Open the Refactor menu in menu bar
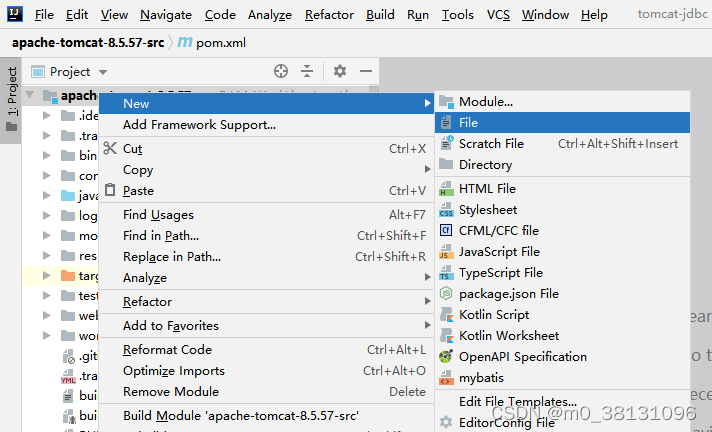Image resolution: width=712 pixels, height=432 pixels. 329,15
